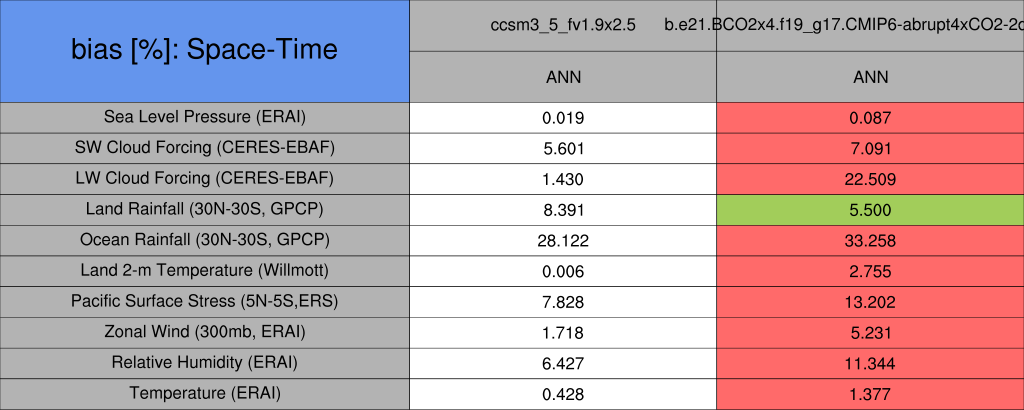
Task: Click the ANN header under ccsm3_5_fv1.9x2.5
Action: point(563,77)
